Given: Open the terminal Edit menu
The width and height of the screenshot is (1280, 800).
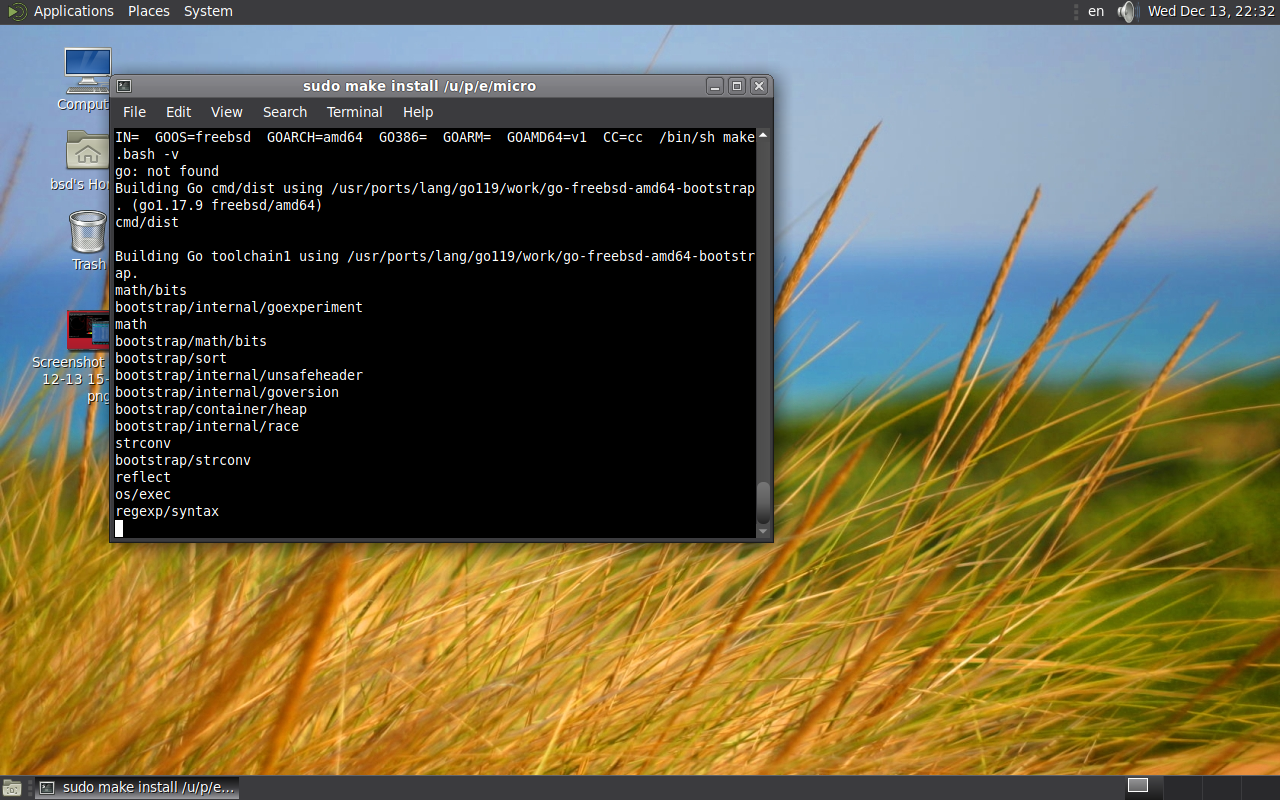Looking at the screenshot, I should 178,112.
